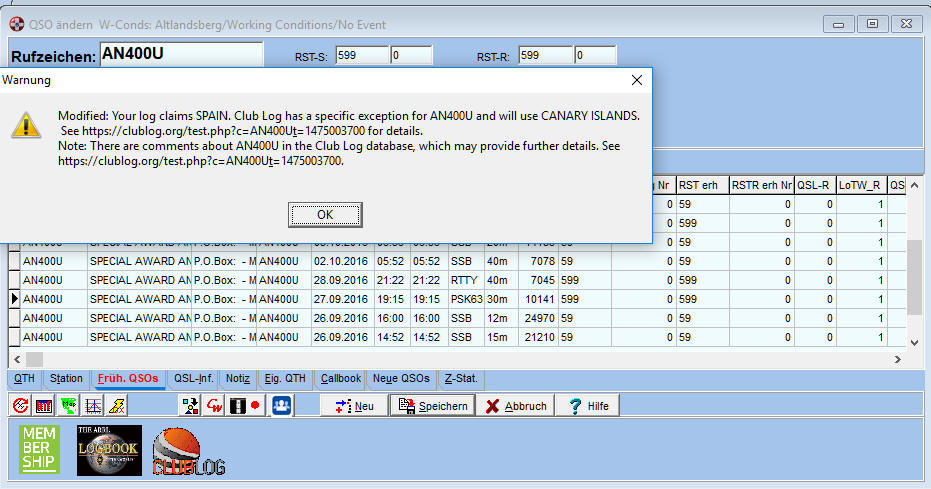931x489 pixels.
Task: Confirm the warning with the OK button
Action: (x=325, y=215)
